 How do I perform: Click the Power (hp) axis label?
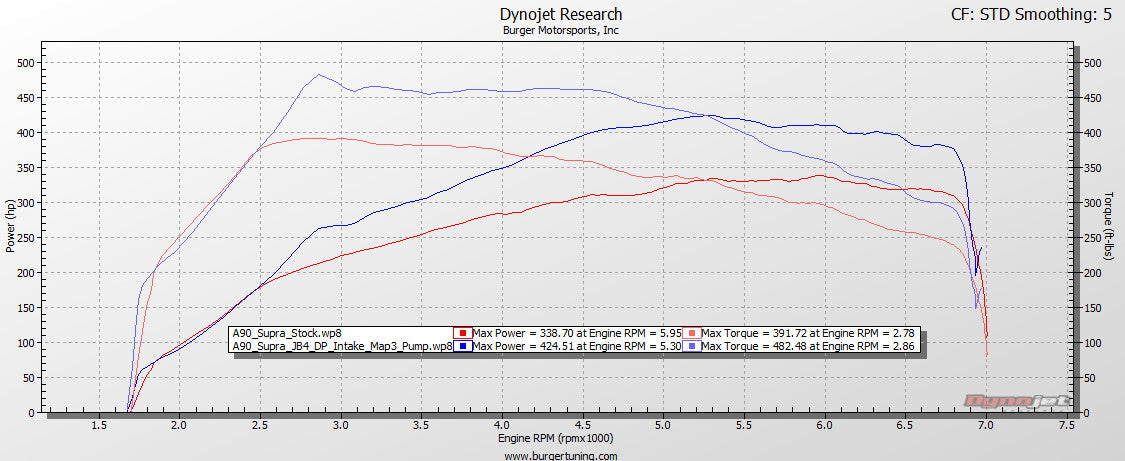click(x=10, y=227)
